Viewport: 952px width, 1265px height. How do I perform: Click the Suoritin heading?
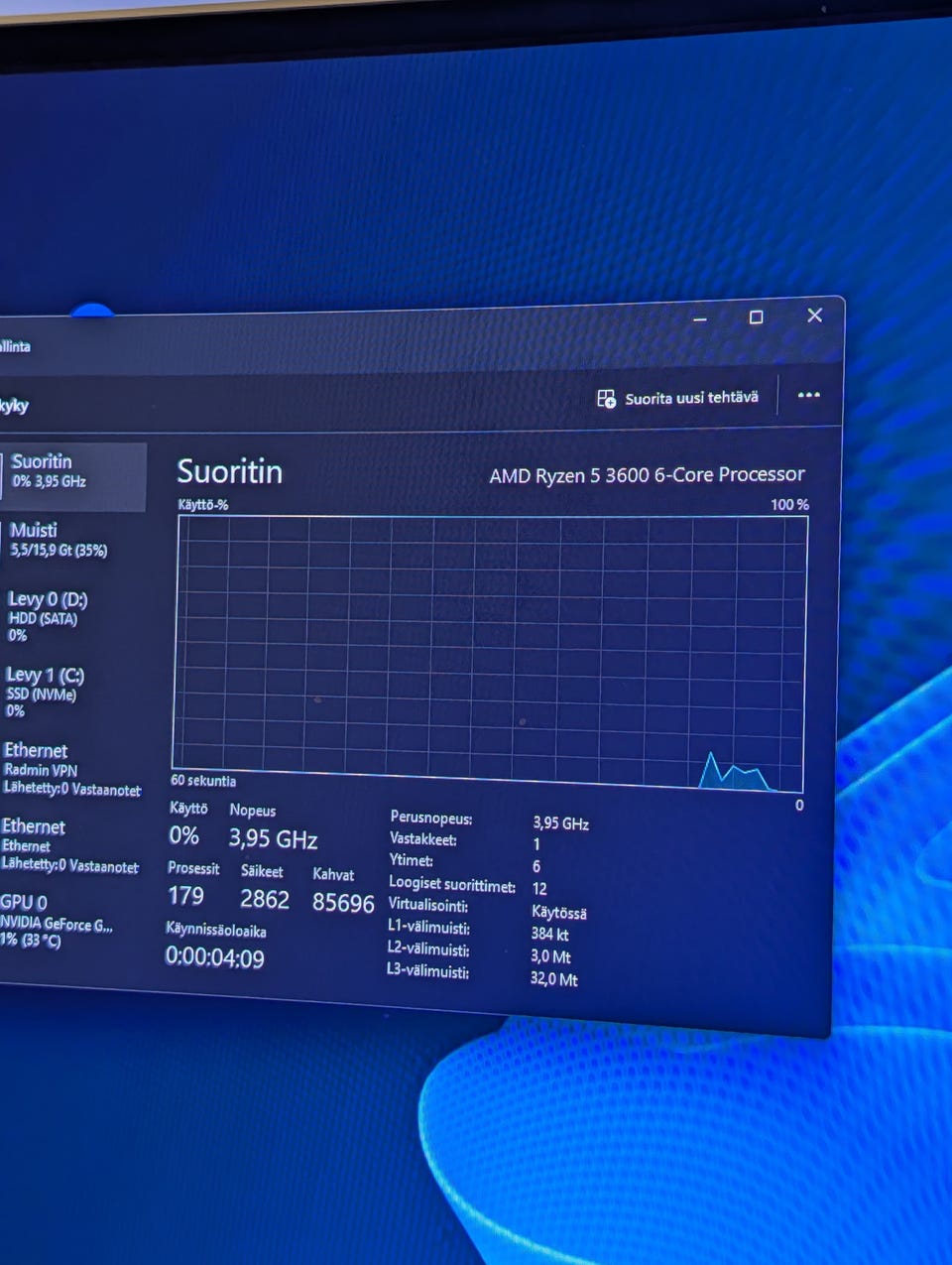pyautogui.click(x=229, y=471)
